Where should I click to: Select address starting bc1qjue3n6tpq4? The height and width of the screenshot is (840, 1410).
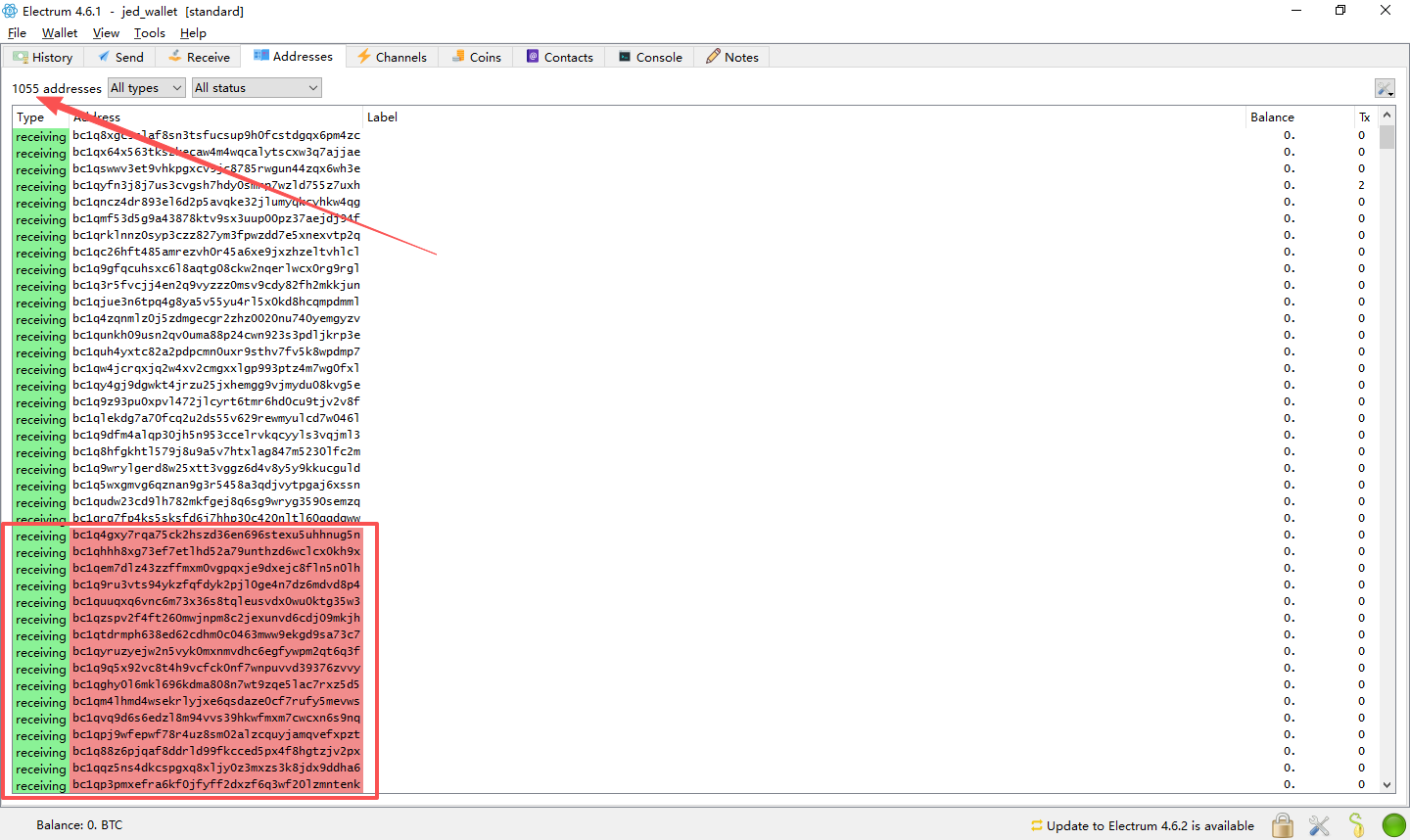pyautogui.click(x=216, y=302)
